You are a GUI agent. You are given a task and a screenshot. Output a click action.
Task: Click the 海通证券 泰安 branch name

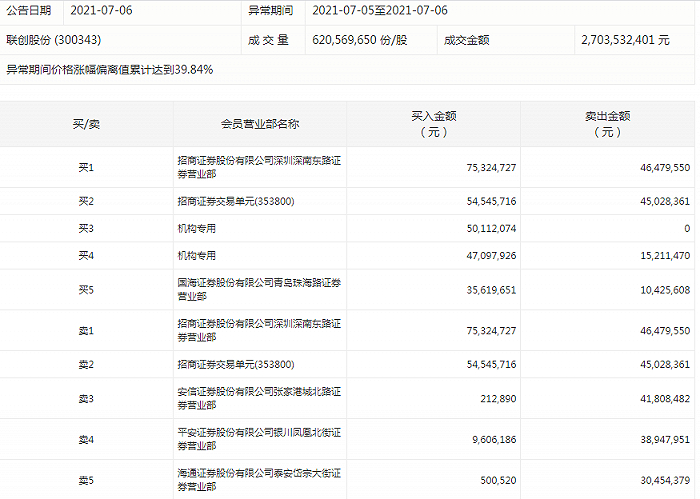tap(259, 480)
